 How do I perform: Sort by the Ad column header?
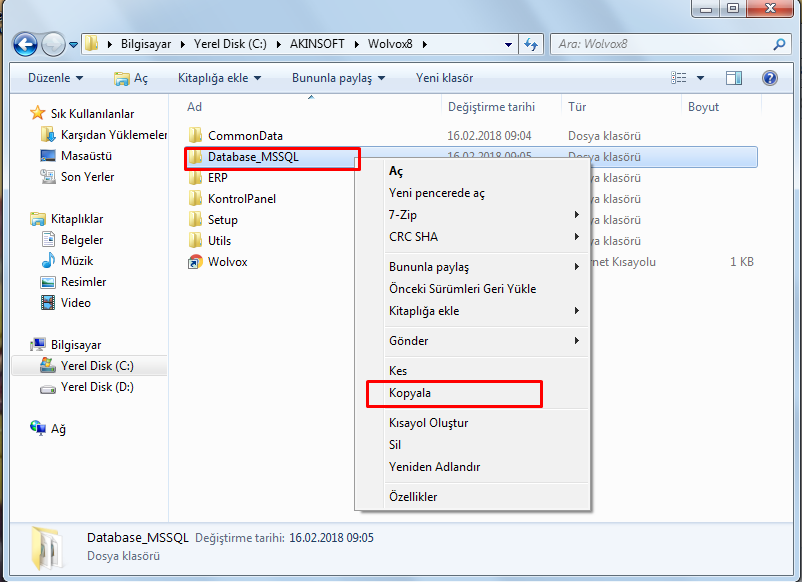[x=195, y=107]
